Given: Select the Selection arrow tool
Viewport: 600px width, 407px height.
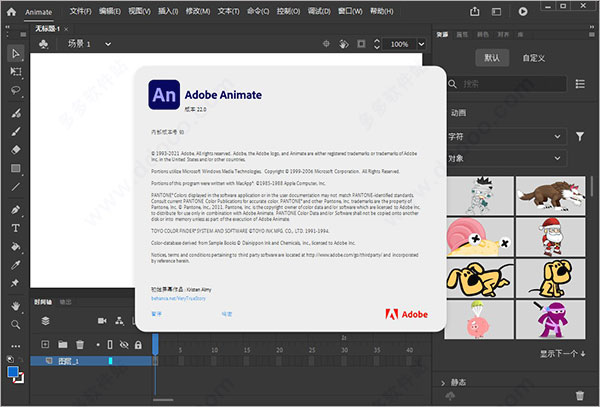Looking at the screenshot, I should [x=16, y=53].
